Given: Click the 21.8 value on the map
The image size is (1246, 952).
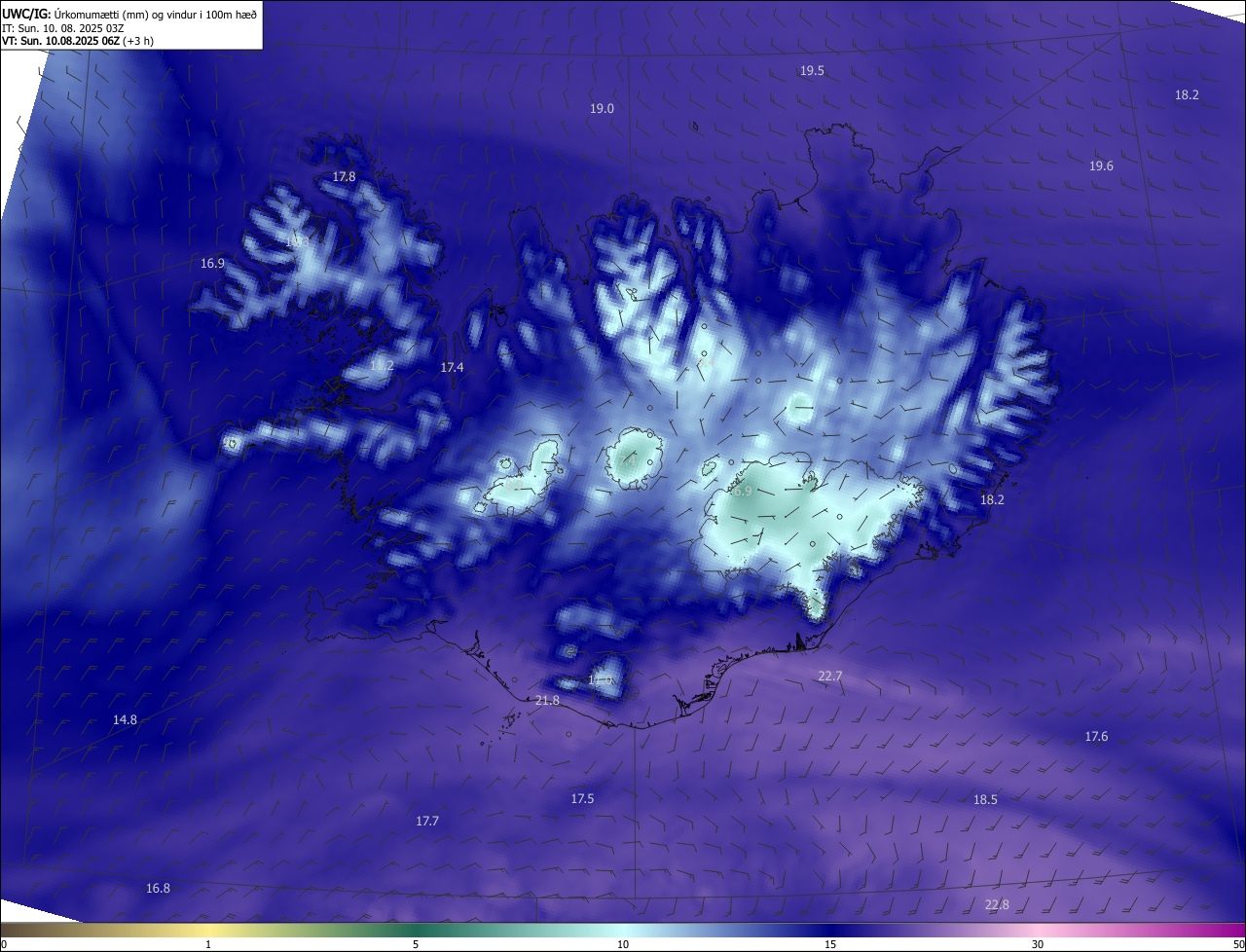Looking at the screenshot, I should (547, 701).
